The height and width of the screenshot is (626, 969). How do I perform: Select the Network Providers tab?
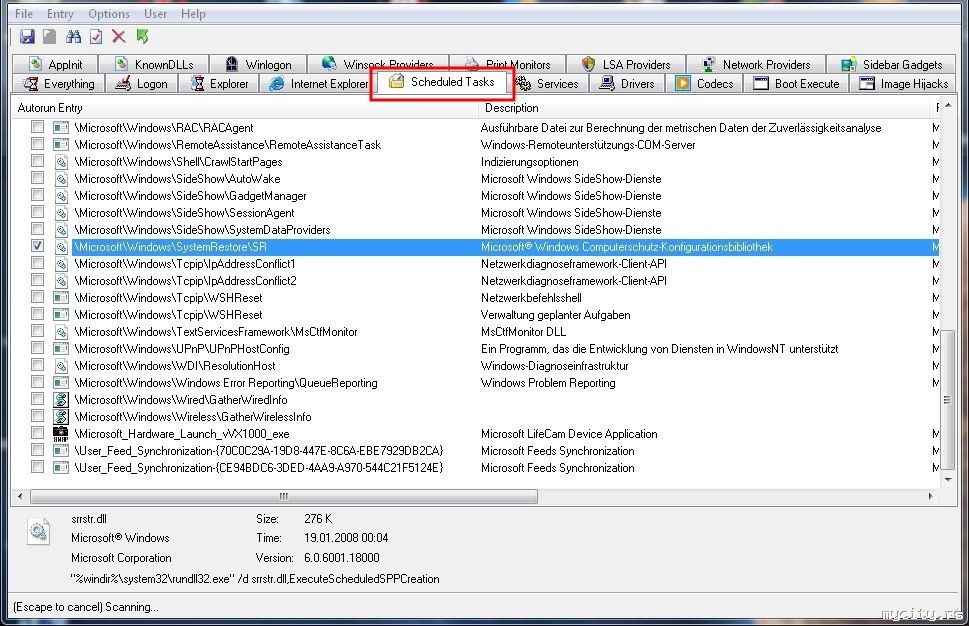click(x=756, y=64)
